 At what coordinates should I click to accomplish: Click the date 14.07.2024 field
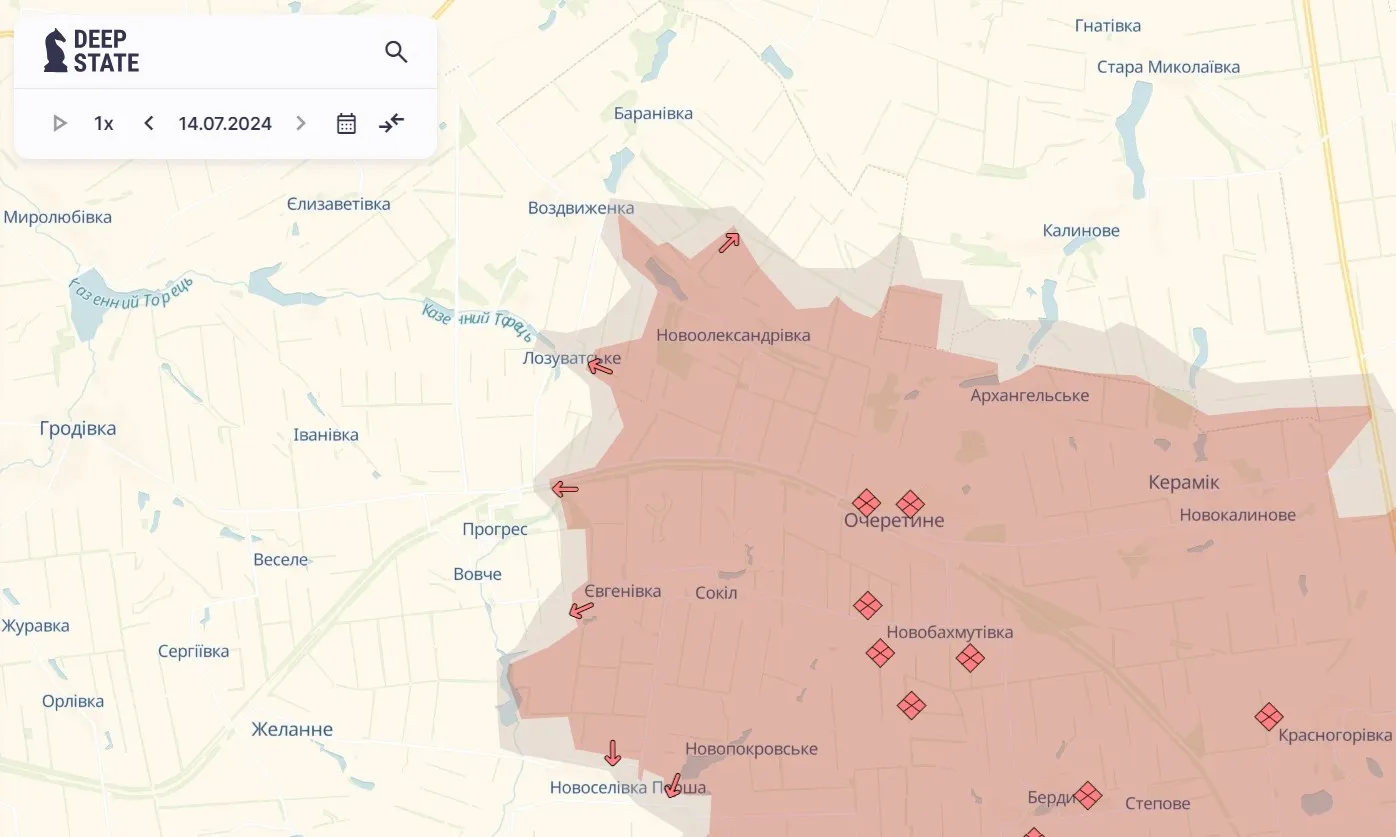(x=224, y=123)
